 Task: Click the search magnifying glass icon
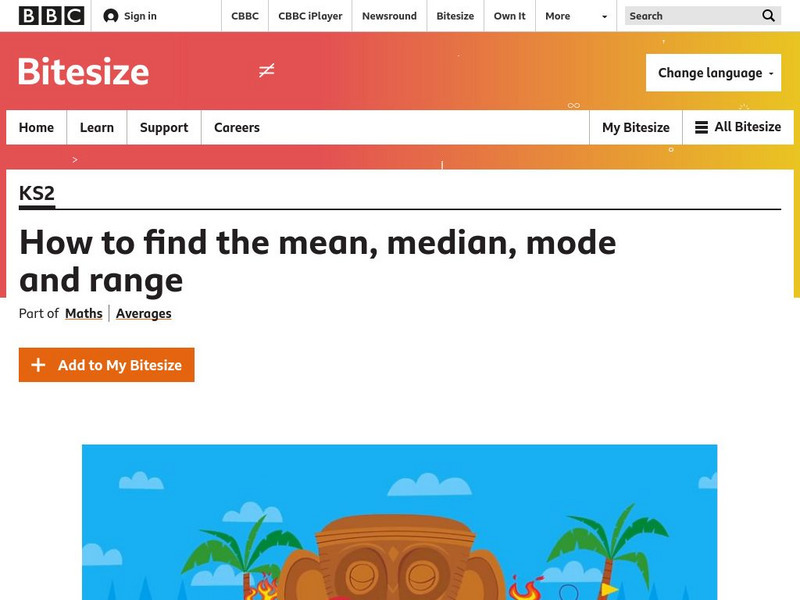tap(768, 16)
